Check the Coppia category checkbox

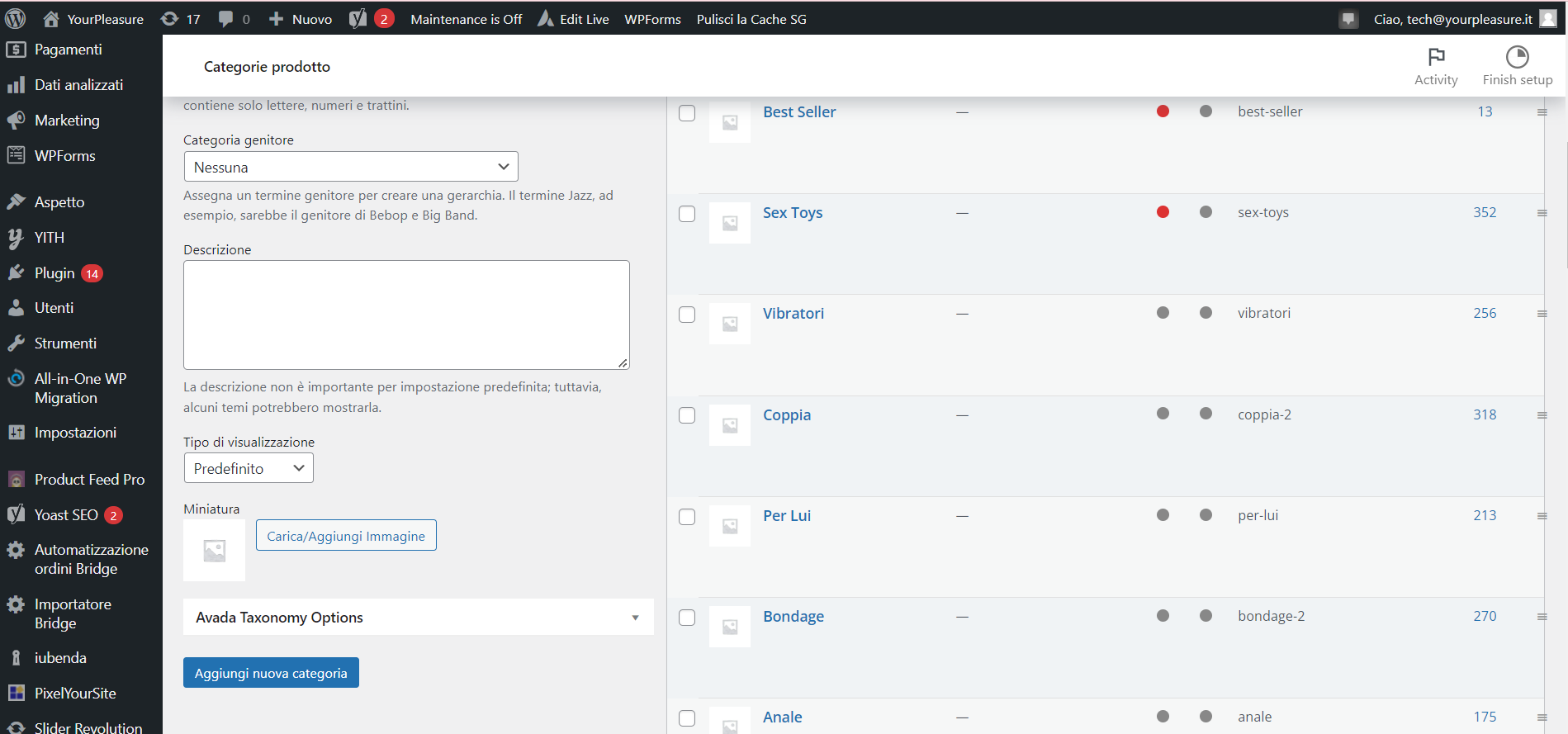point(687,415)
